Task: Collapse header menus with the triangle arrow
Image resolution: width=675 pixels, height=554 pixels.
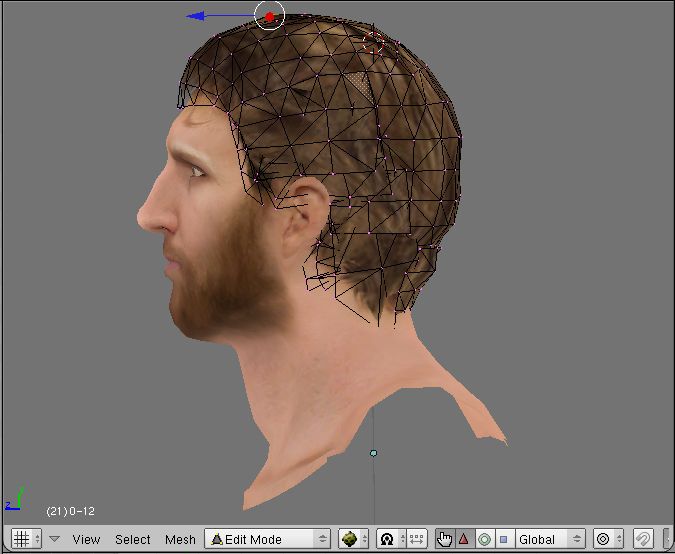Action: coord(55,539)
